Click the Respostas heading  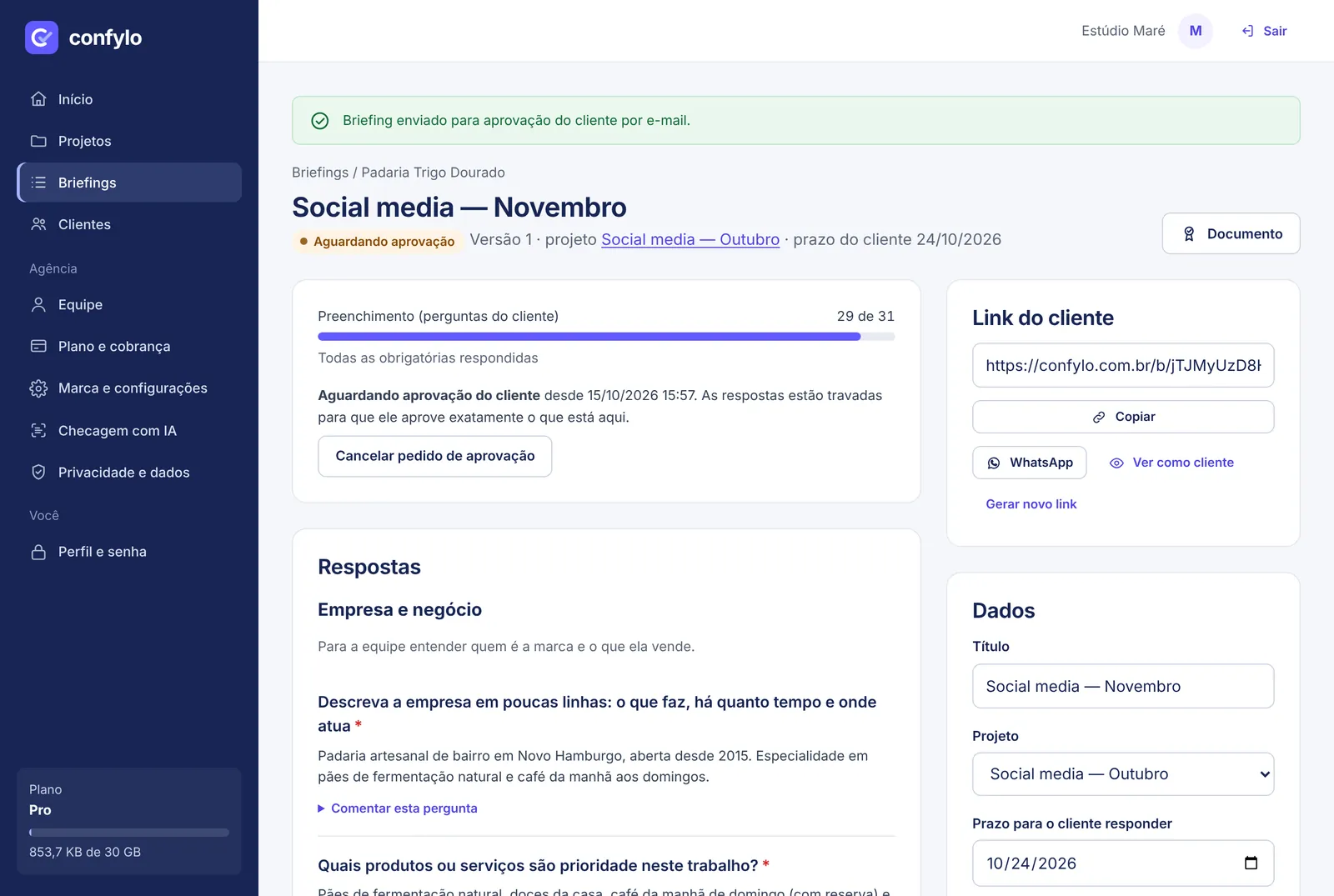pyautogui.click(x=369, y=567)
